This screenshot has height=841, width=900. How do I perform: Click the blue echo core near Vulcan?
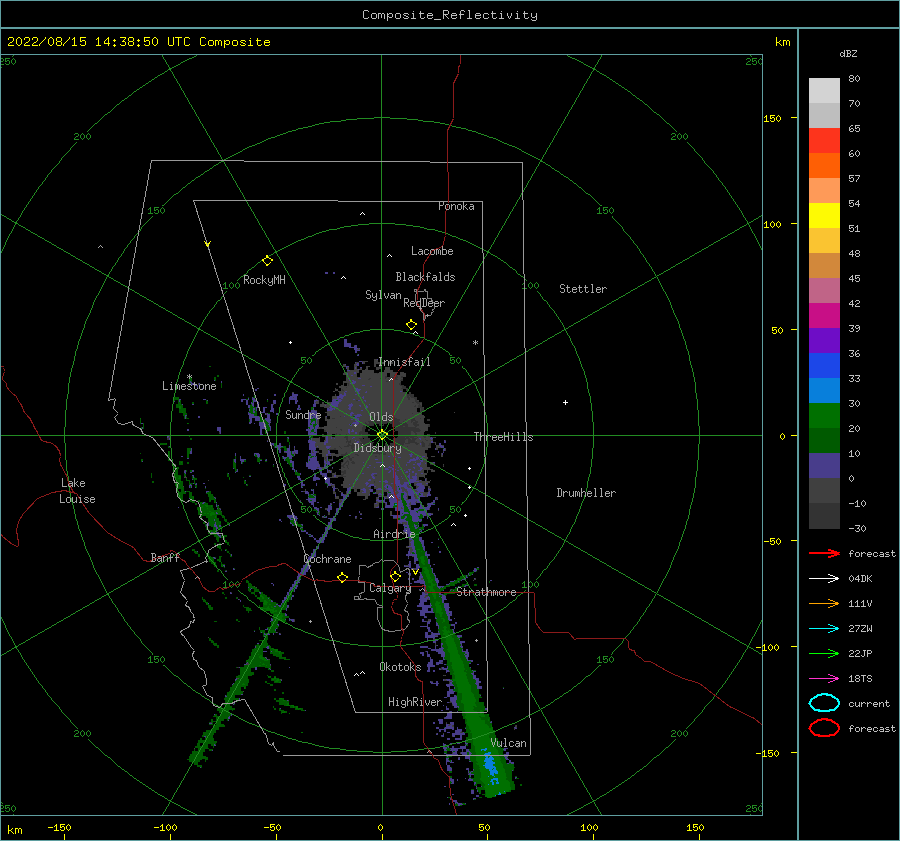491,768
